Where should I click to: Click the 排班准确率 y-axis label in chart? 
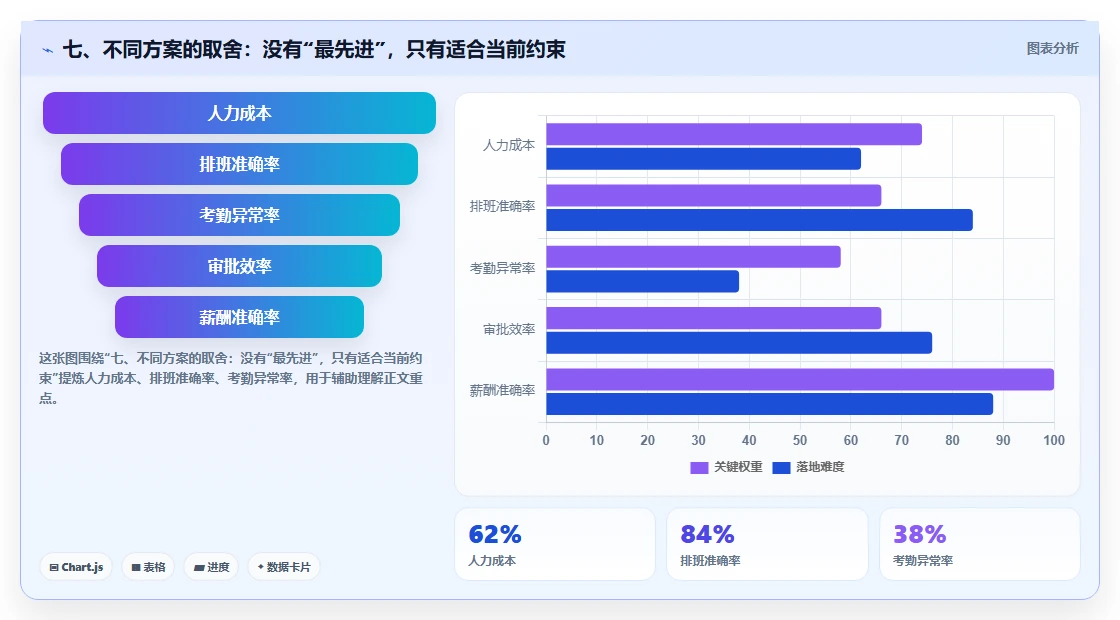[502, 206]
